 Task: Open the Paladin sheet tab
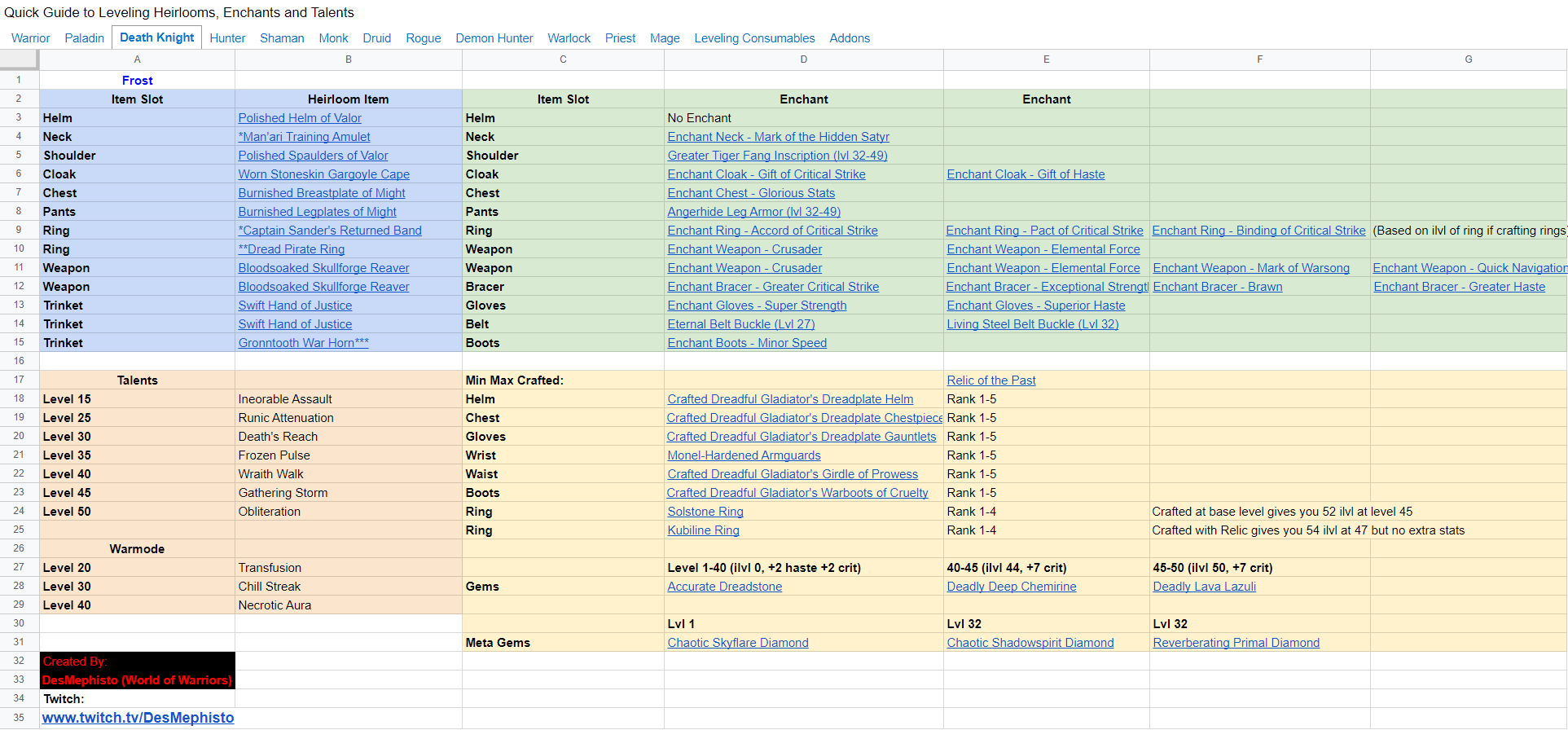pos(85,38)
